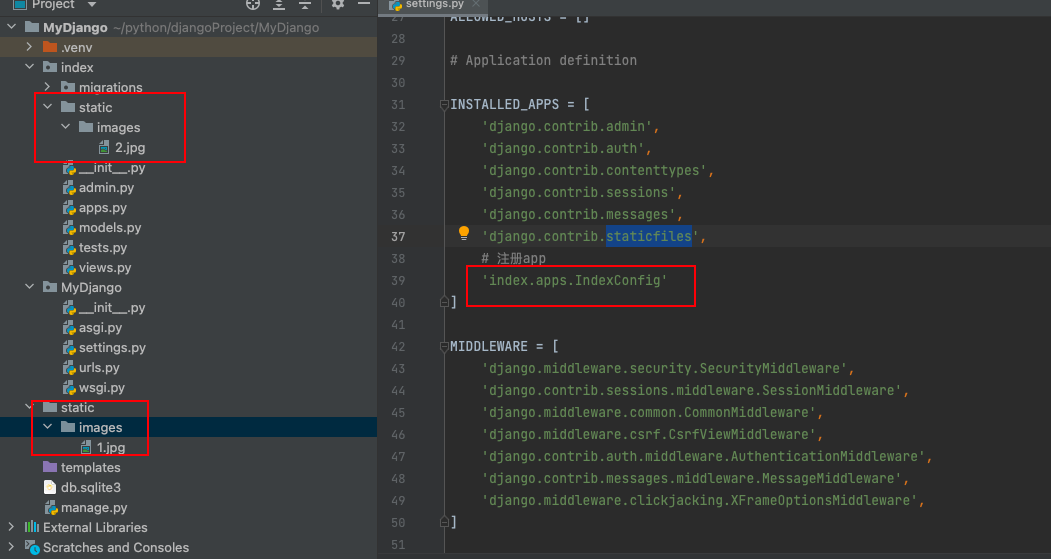Click the urls.py Python file icon
The height and width of the screenshot is (559, 1051).
point(69,368)
